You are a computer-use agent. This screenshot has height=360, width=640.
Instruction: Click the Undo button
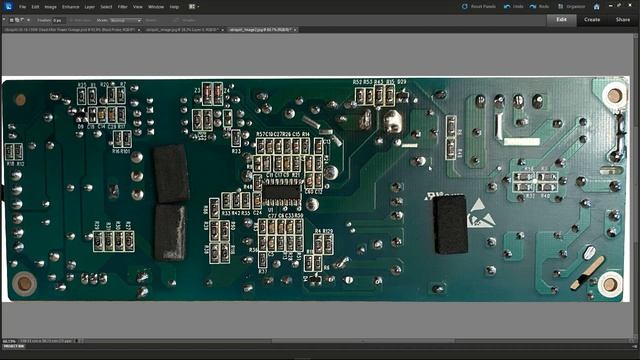[x=513, y=7]
